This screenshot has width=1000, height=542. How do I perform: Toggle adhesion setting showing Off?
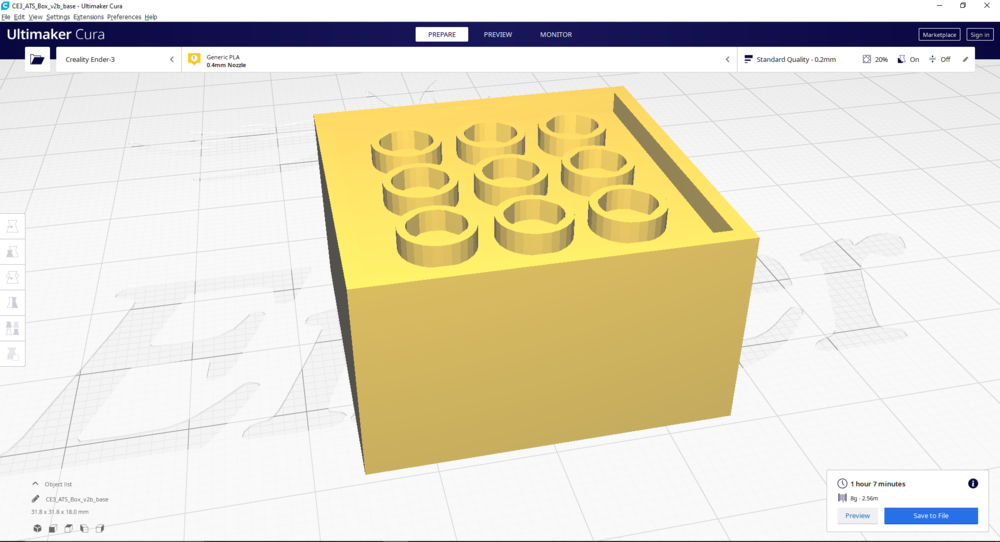939,59
